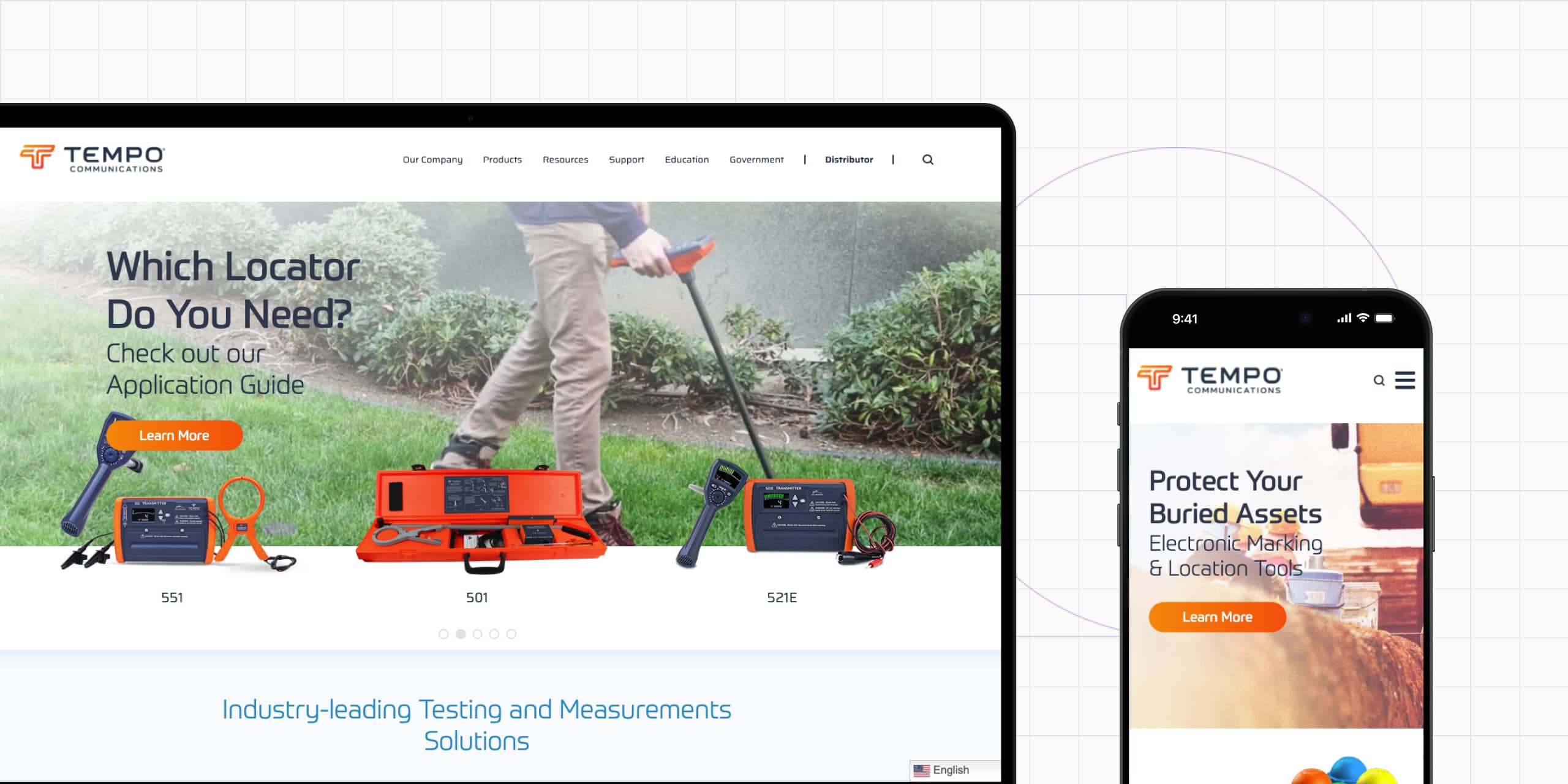Tap Learn More on the phone banner

[1217, 617]
